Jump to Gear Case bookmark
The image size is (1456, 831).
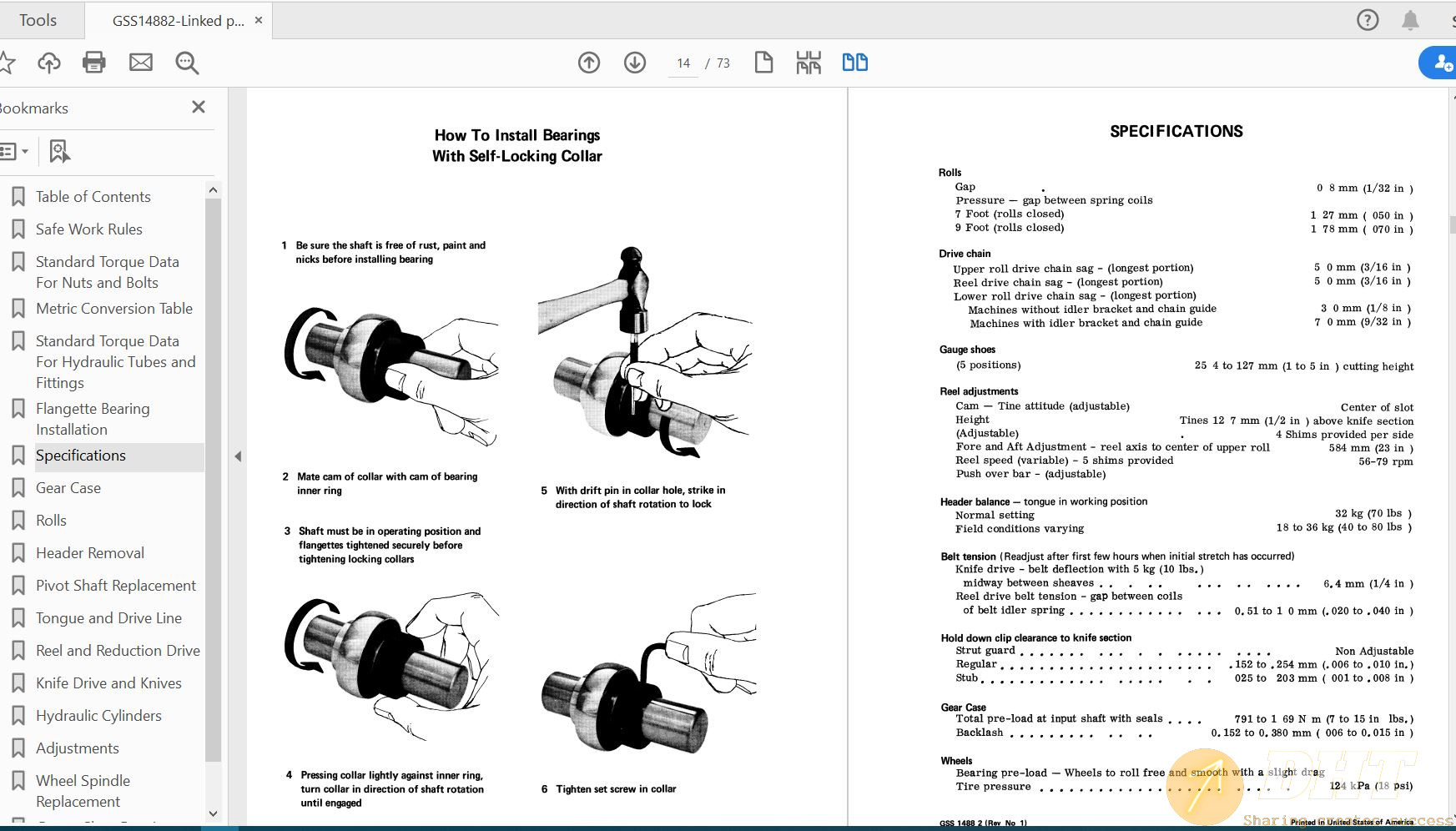point(68,488)
